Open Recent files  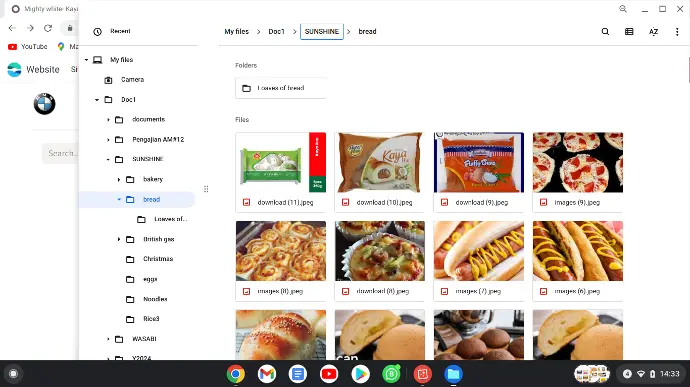pyautogui.click(x=120, y=31)
